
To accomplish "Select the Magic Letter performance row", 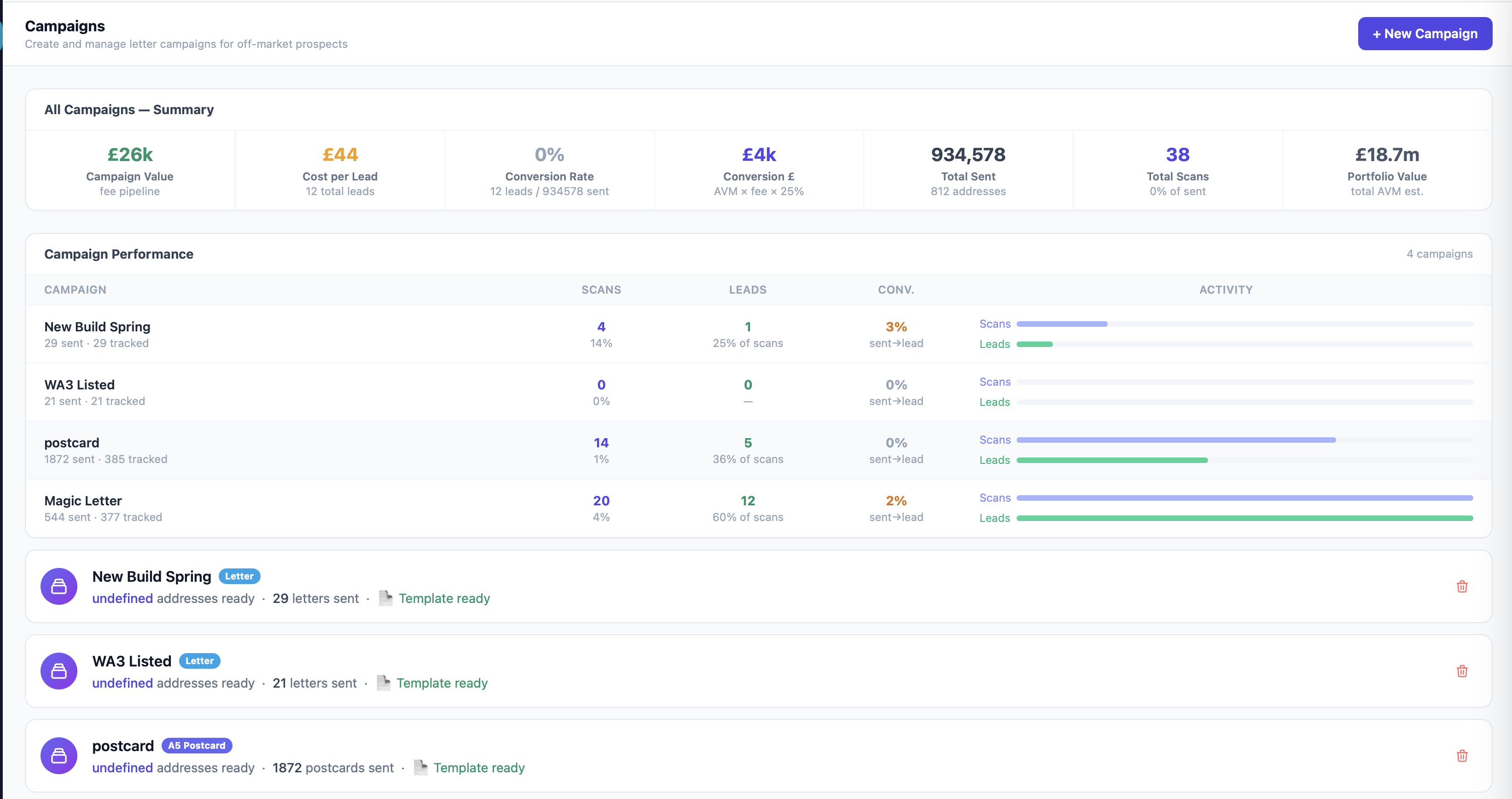I will point(758,508).
